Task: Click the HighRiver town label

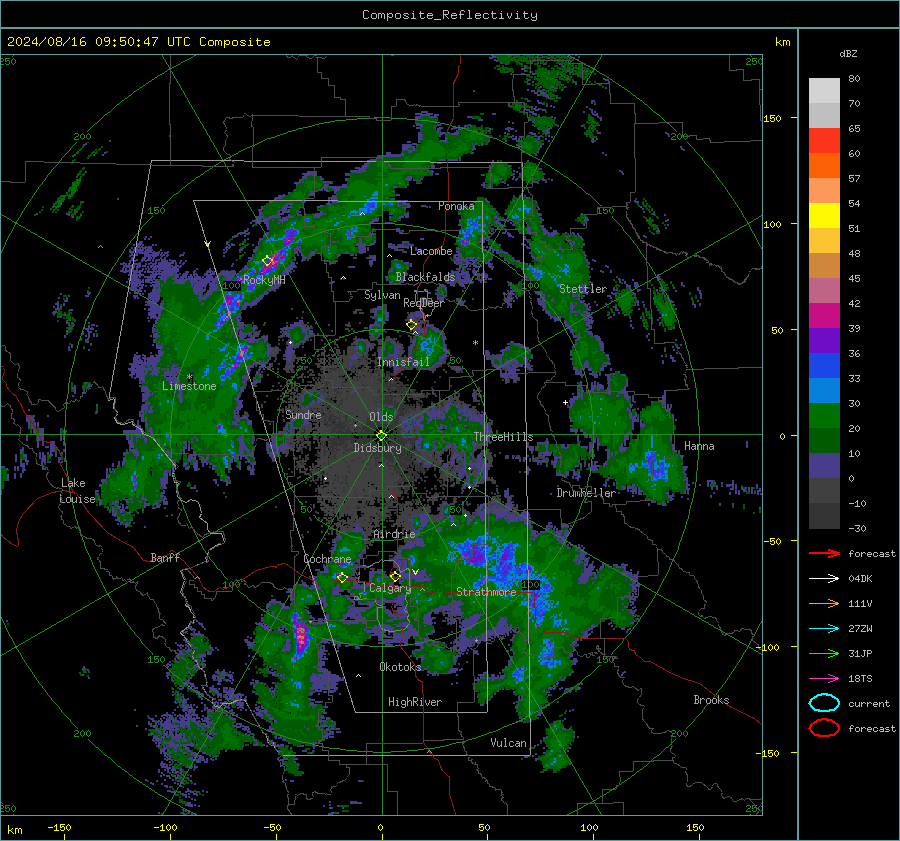Action: click(415, 702)
